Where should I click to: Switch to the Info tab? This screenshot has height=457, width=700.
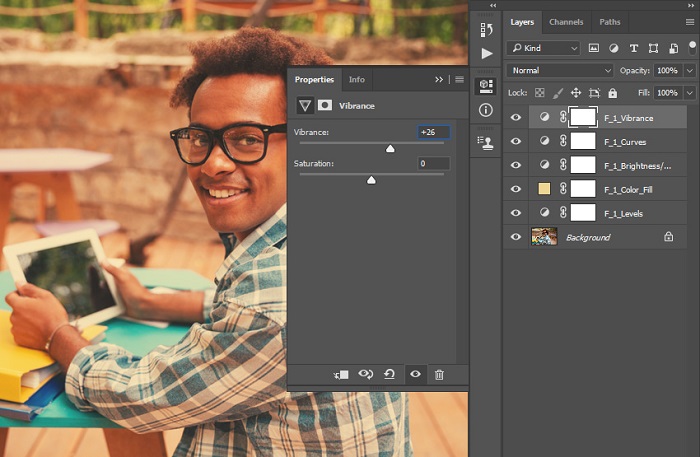(357, 79)
